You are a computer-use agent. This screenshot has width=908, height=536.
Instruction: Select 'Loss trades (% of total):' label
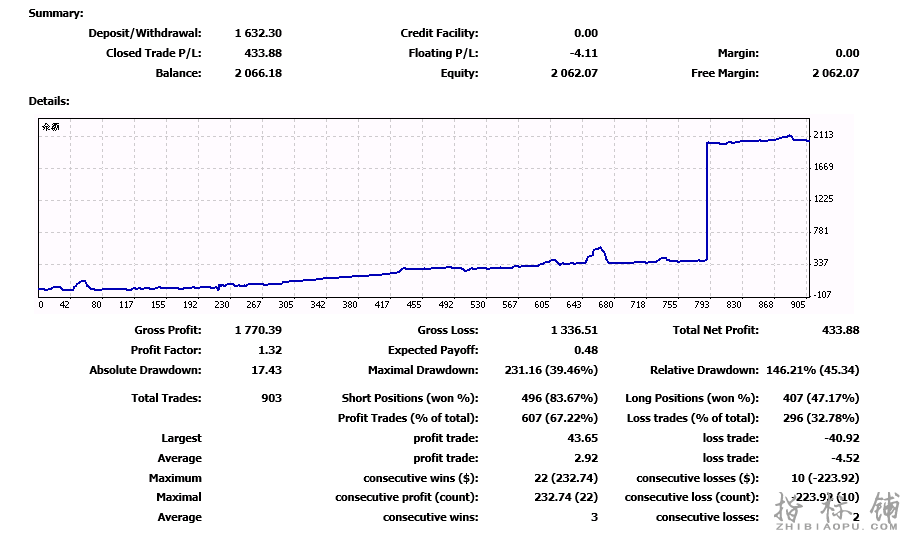693,418
